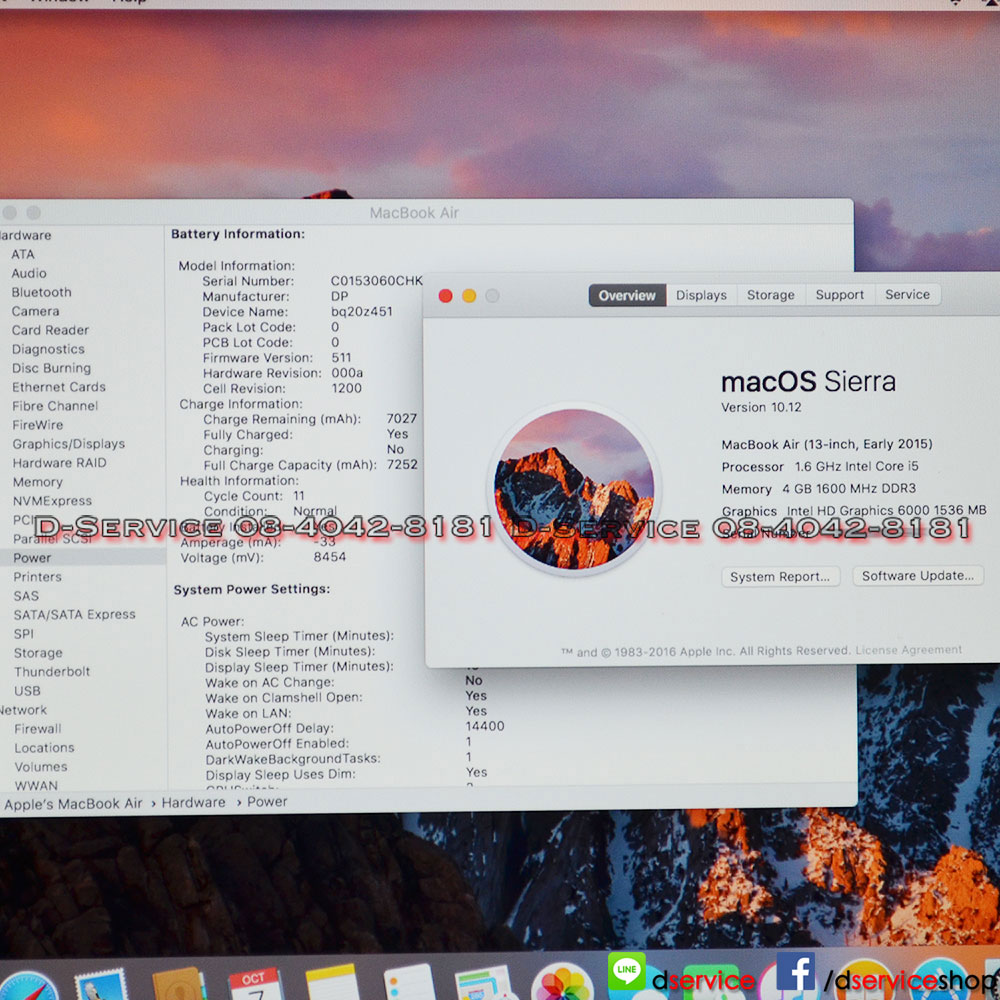Select USB in the sidebar
This screenshot has width=1000, height=1000.
click(27, 691)
